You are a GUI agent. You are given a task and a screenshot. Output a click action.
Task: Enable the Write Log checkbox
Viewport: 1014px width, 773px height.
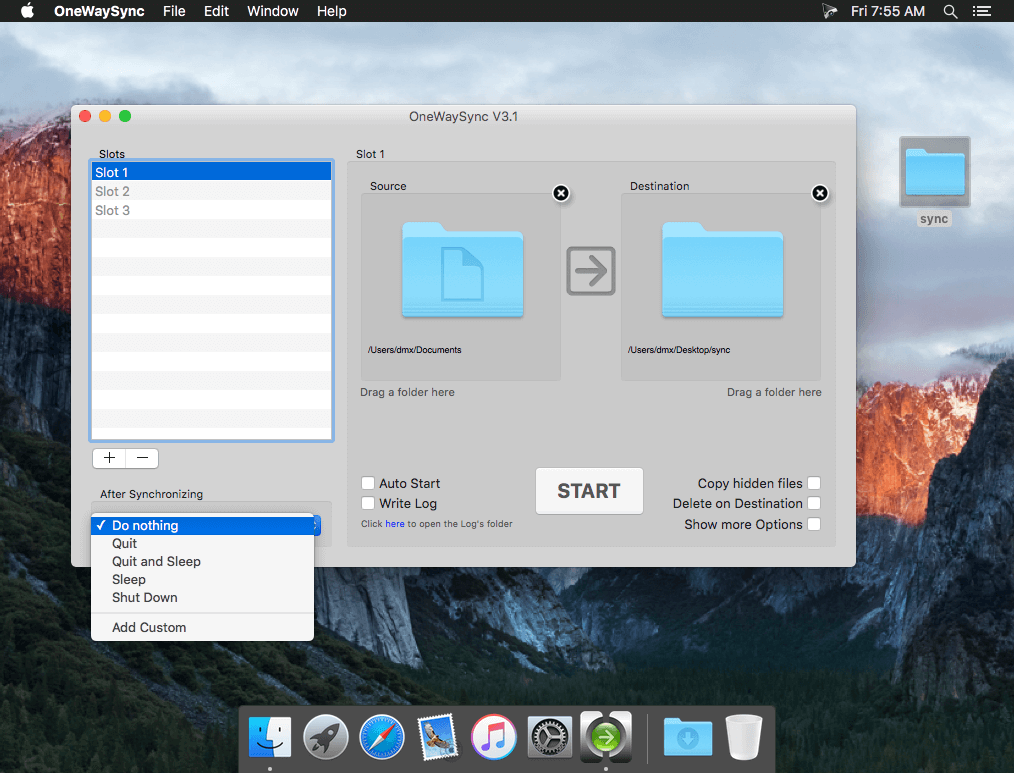(x=368, y=503)
